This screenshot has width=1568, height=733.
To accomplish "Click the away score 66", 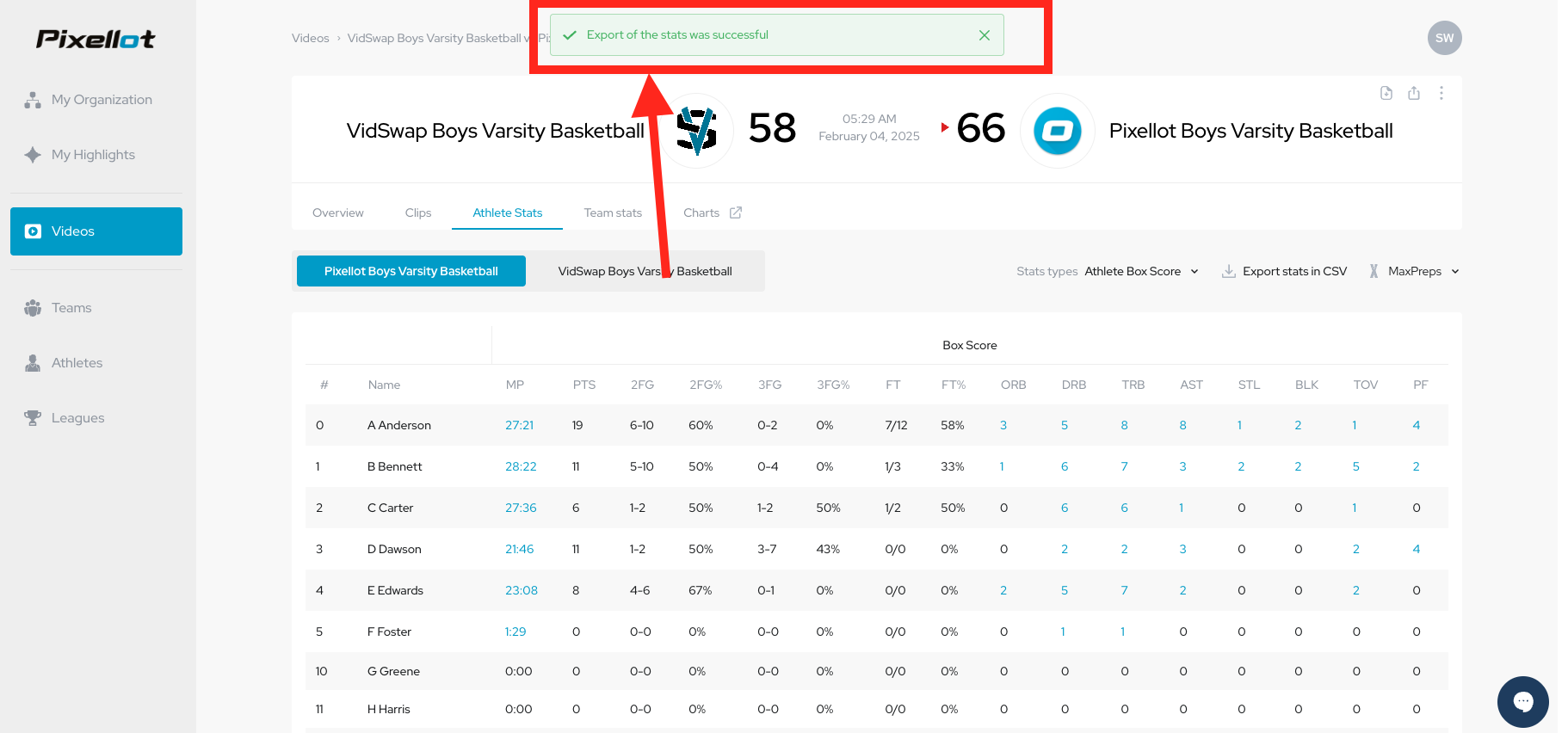I will 981,128.
